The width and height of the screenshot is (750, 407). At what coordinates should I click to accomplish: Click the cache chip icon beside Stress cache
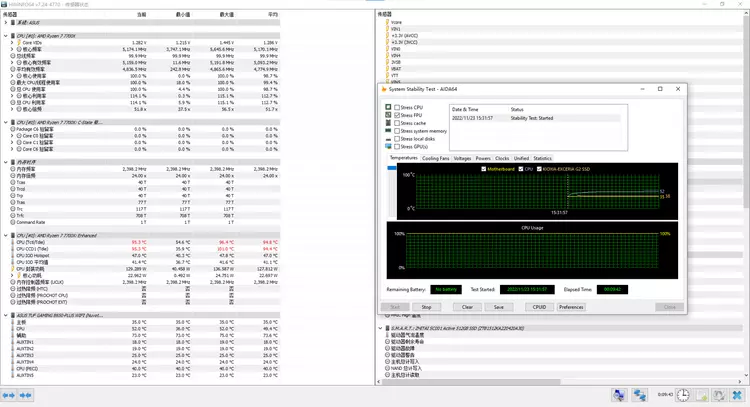[388, 123]
